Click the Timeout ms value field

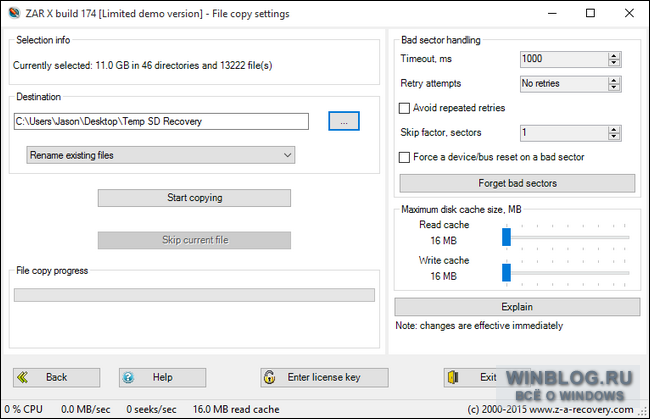[564, 59]
